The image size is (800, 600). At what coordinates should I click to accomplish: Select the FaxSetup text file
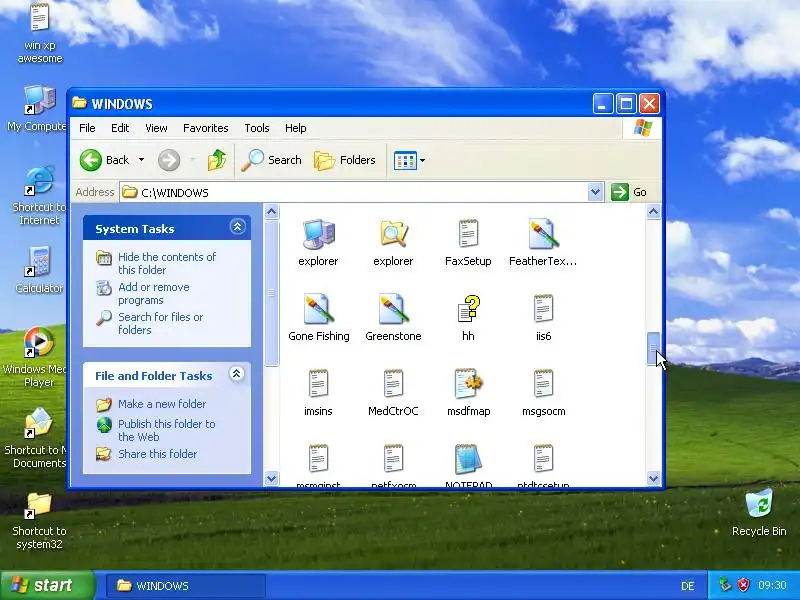point(468,242)
